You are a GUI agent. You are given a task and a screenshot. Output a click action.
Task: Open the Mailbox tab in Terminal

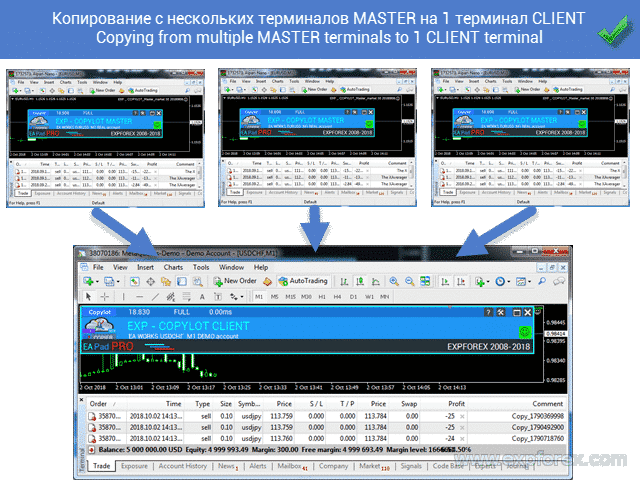pyautogui.click(x=288, y=466)
